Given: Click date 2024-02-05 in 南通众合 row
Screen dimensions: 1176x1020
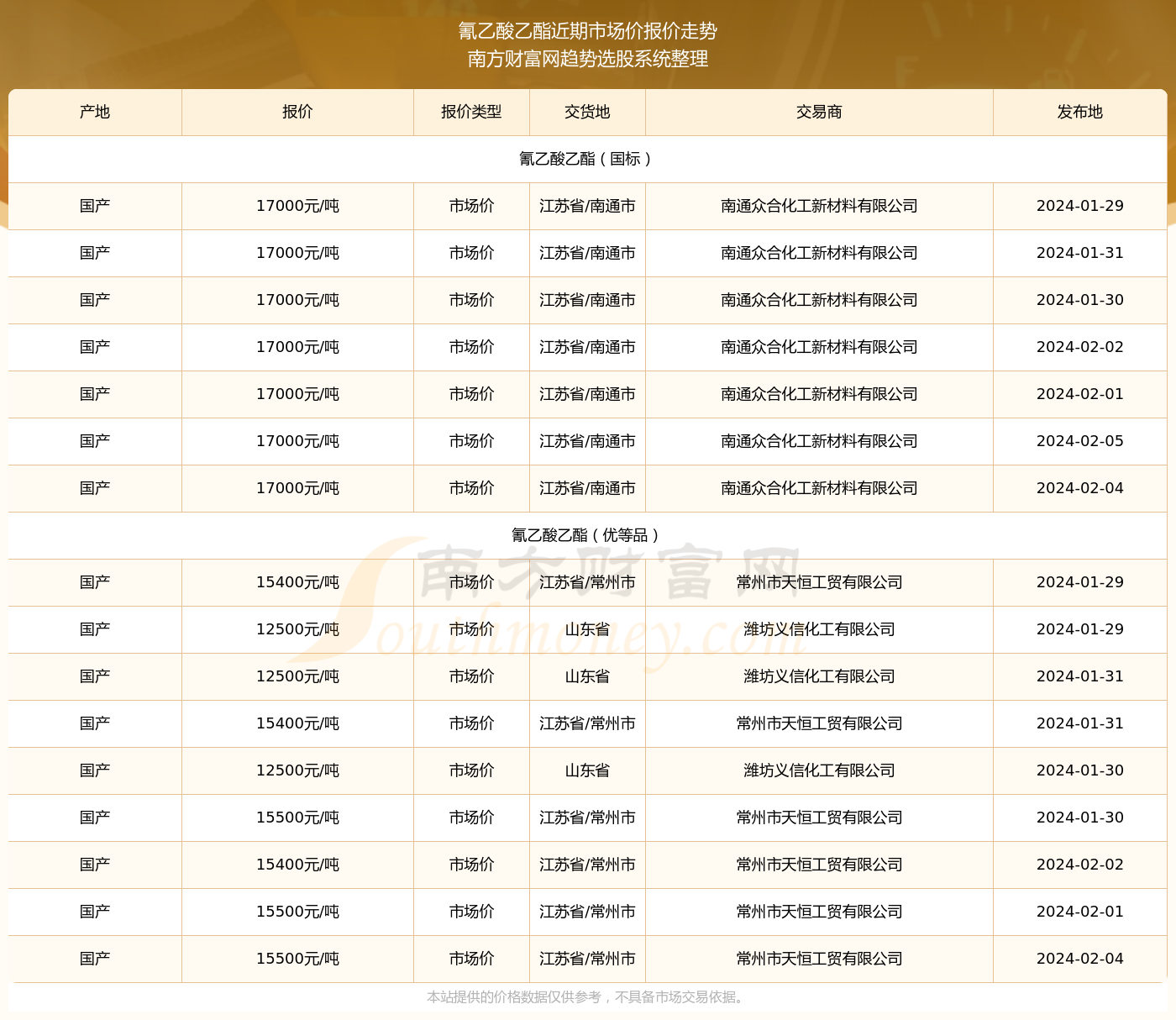Looking at the screenshot, I should 1079,441.
